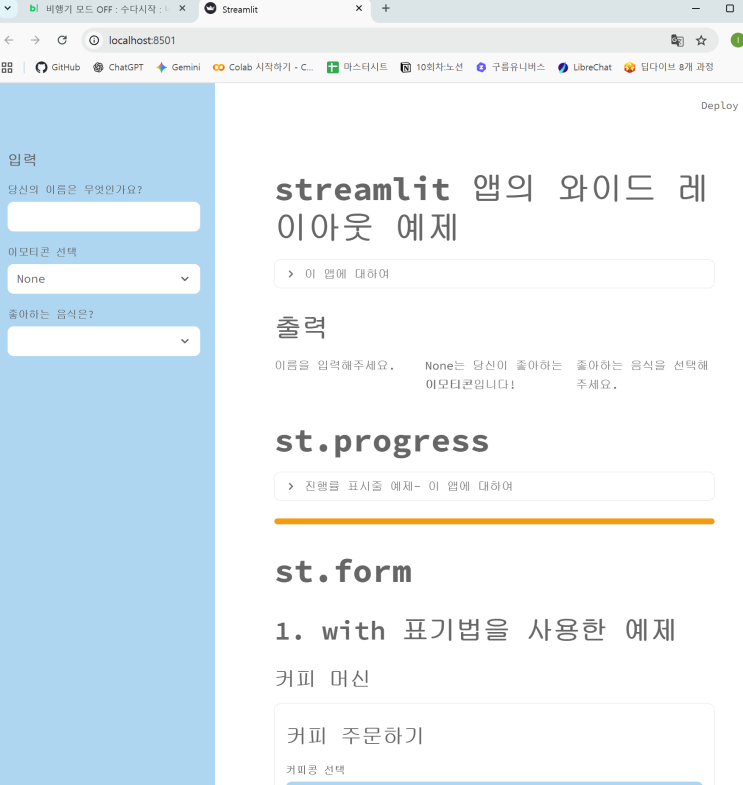Click the 커피 머신 subheading
This screenshot has height=785, width=743.
point(322,679)
